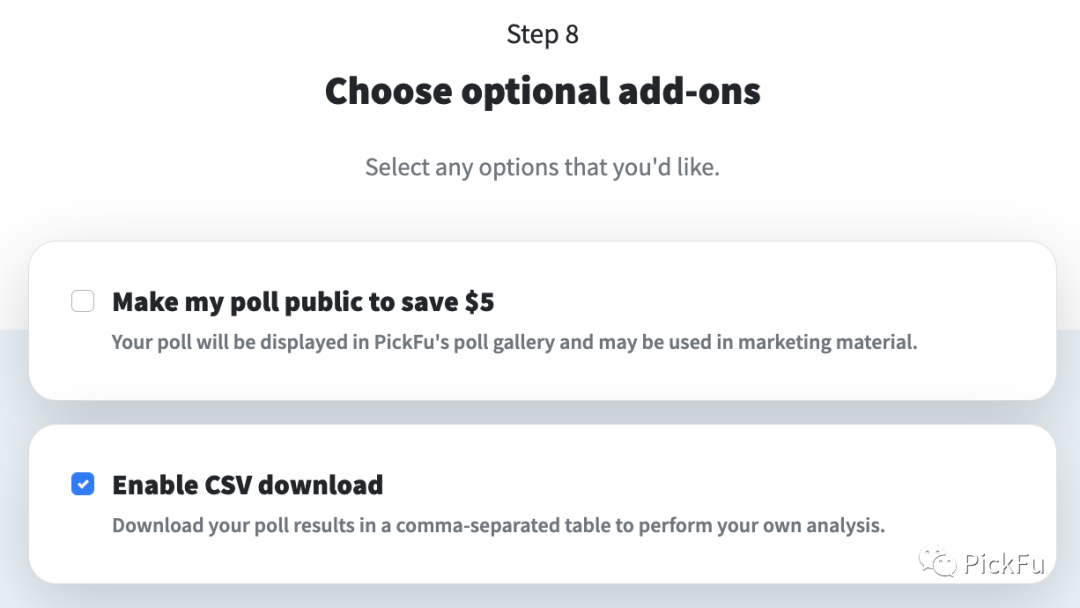Click the word 'download' in the CSV option title
The image size is (1080, 608).
pyautogui.click(x=324, y=485)
